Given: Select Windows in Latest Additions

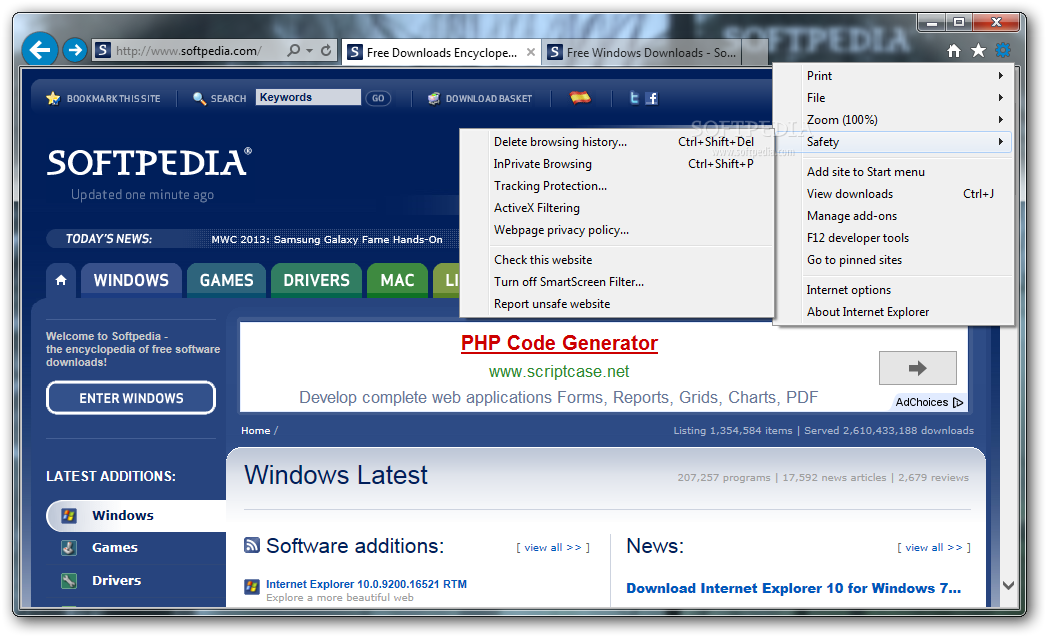Looking at the screenshot, I should point(136,515).
